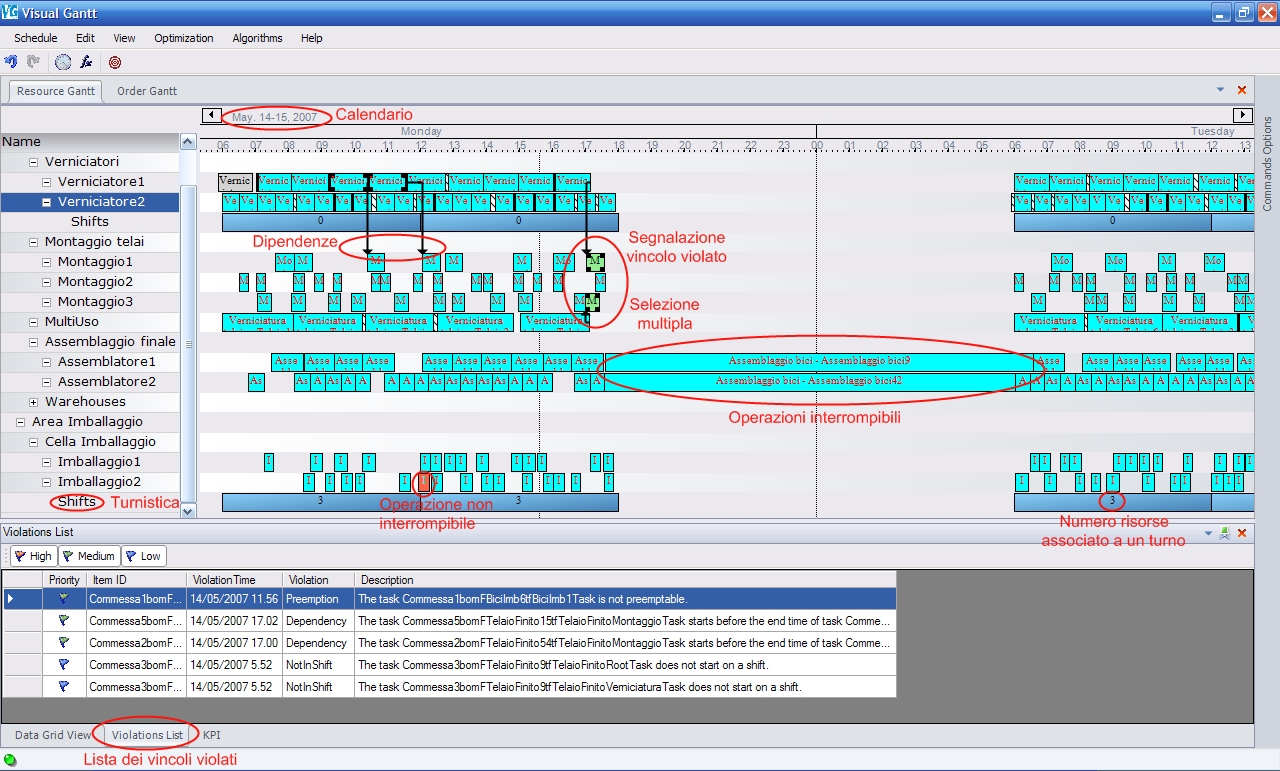The width and height of the screenshot is (1280, 771).
Task: Collapse the Verniciatori group
Action: pyautogui.click(x=34, y=162)
